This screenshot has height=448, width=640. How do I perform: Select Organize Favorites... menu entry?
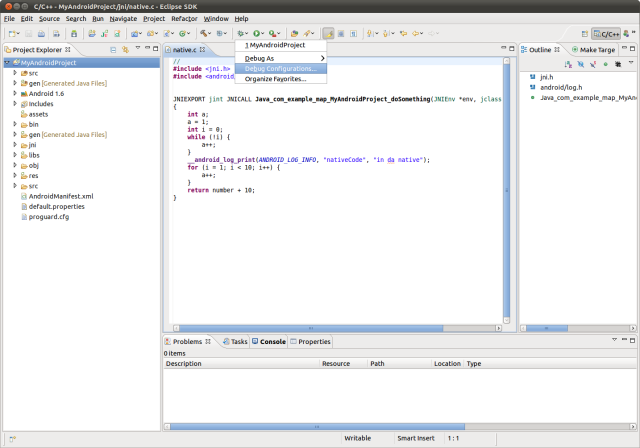(x=275, y=79)
